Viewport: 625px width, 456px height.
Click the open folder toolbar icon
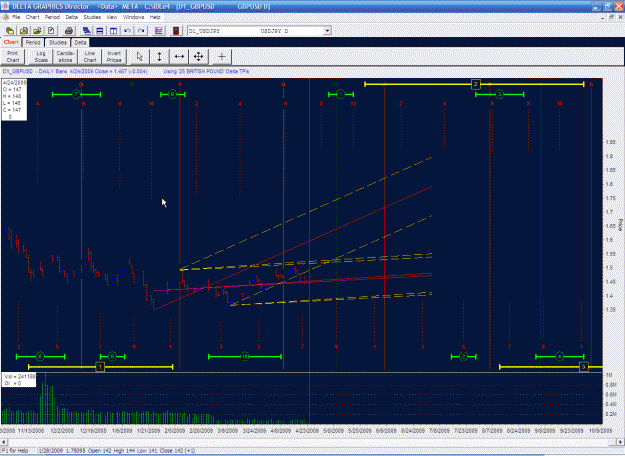point(37,31)
